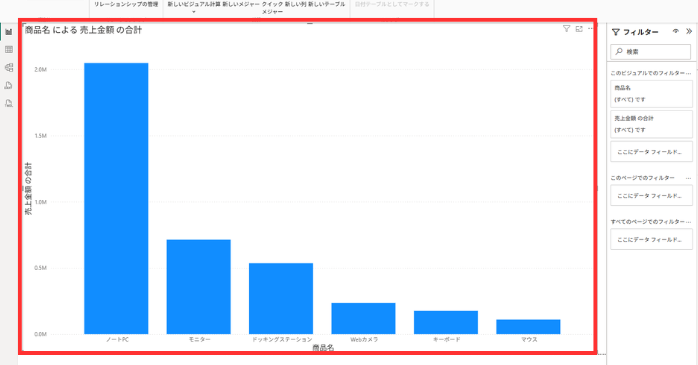The width and height of the screenshot is (698, 365).
Task: Select the ノートPC bar in the chart
Action: [116, 199]
